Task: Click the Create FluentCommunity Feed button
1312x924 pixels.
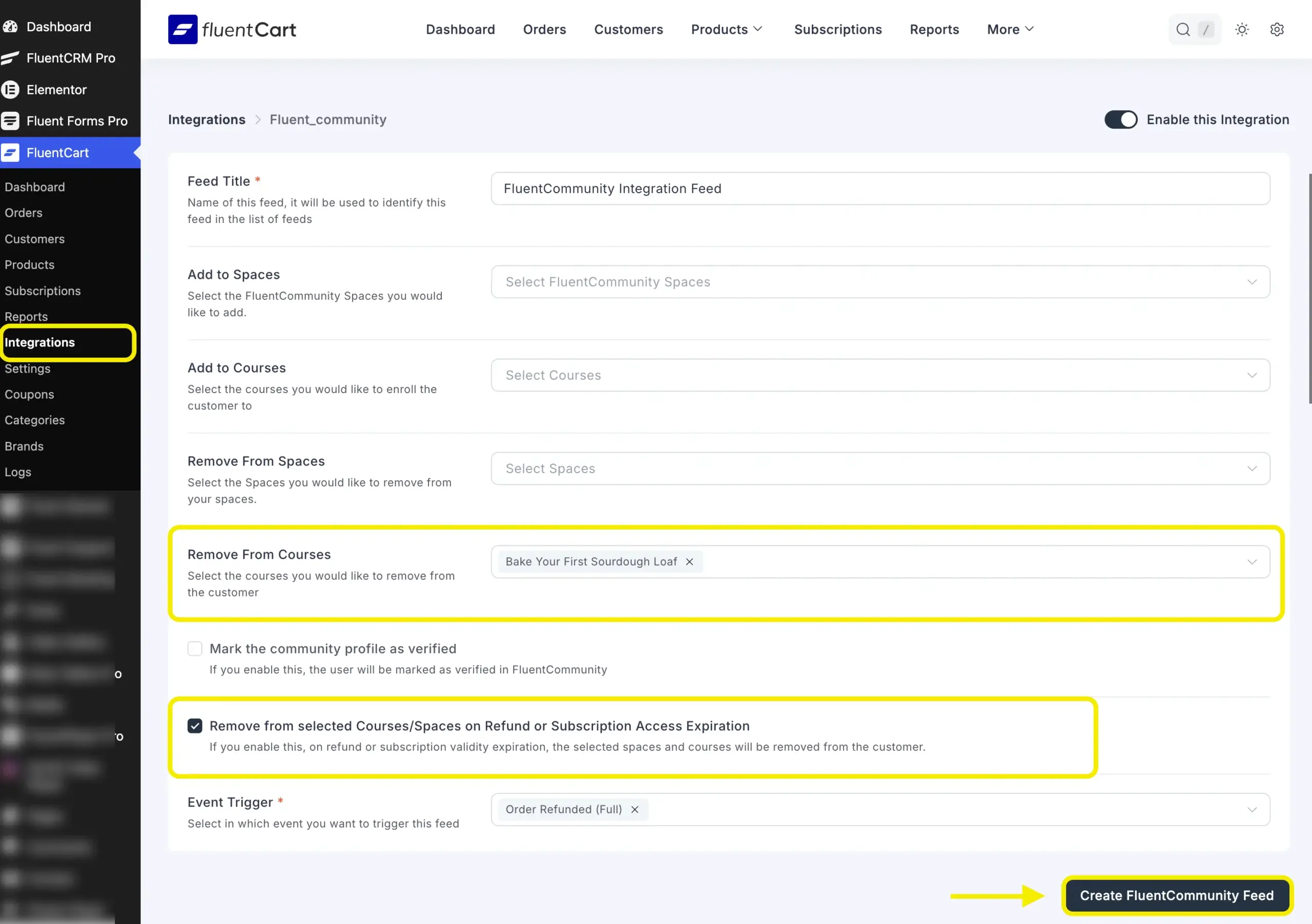Action: click(1177, 895)
